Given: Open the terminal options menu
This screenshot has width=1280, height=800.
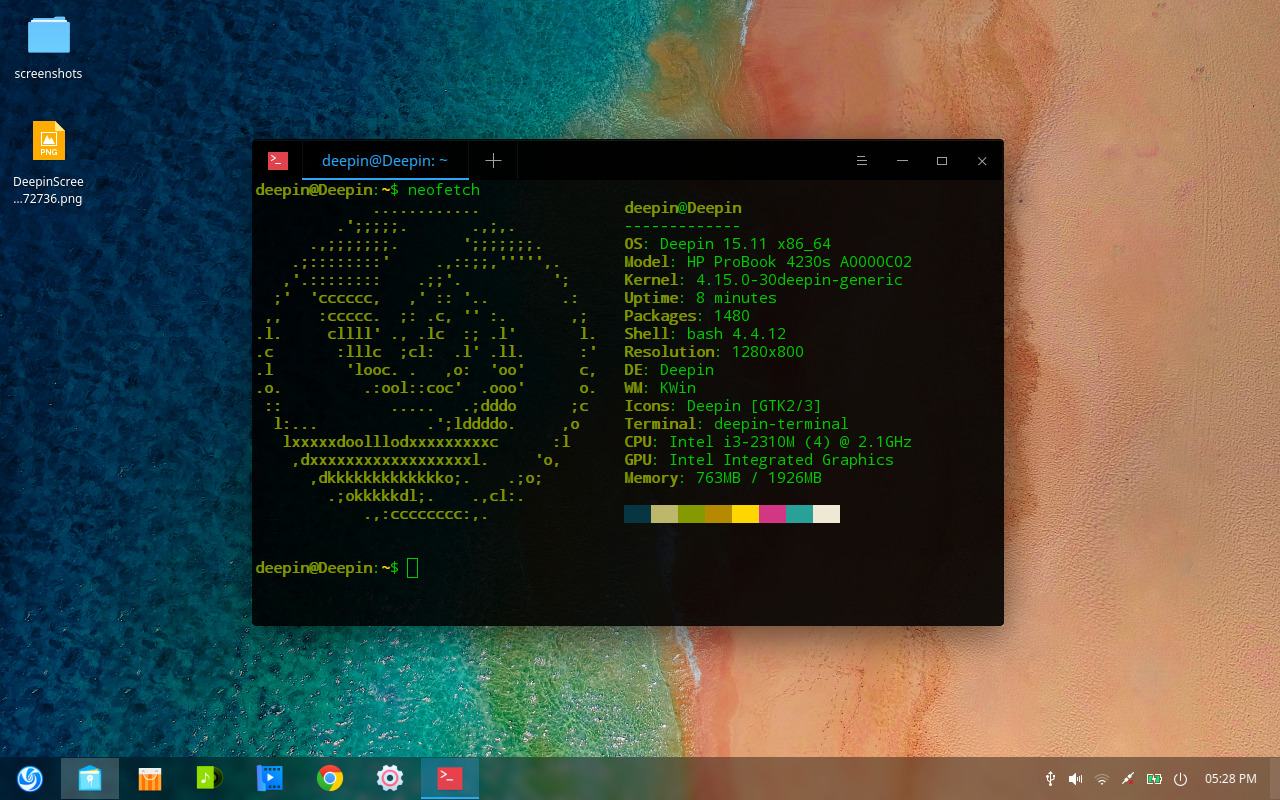Looking at the screenshot, I should tap(861, 160).
